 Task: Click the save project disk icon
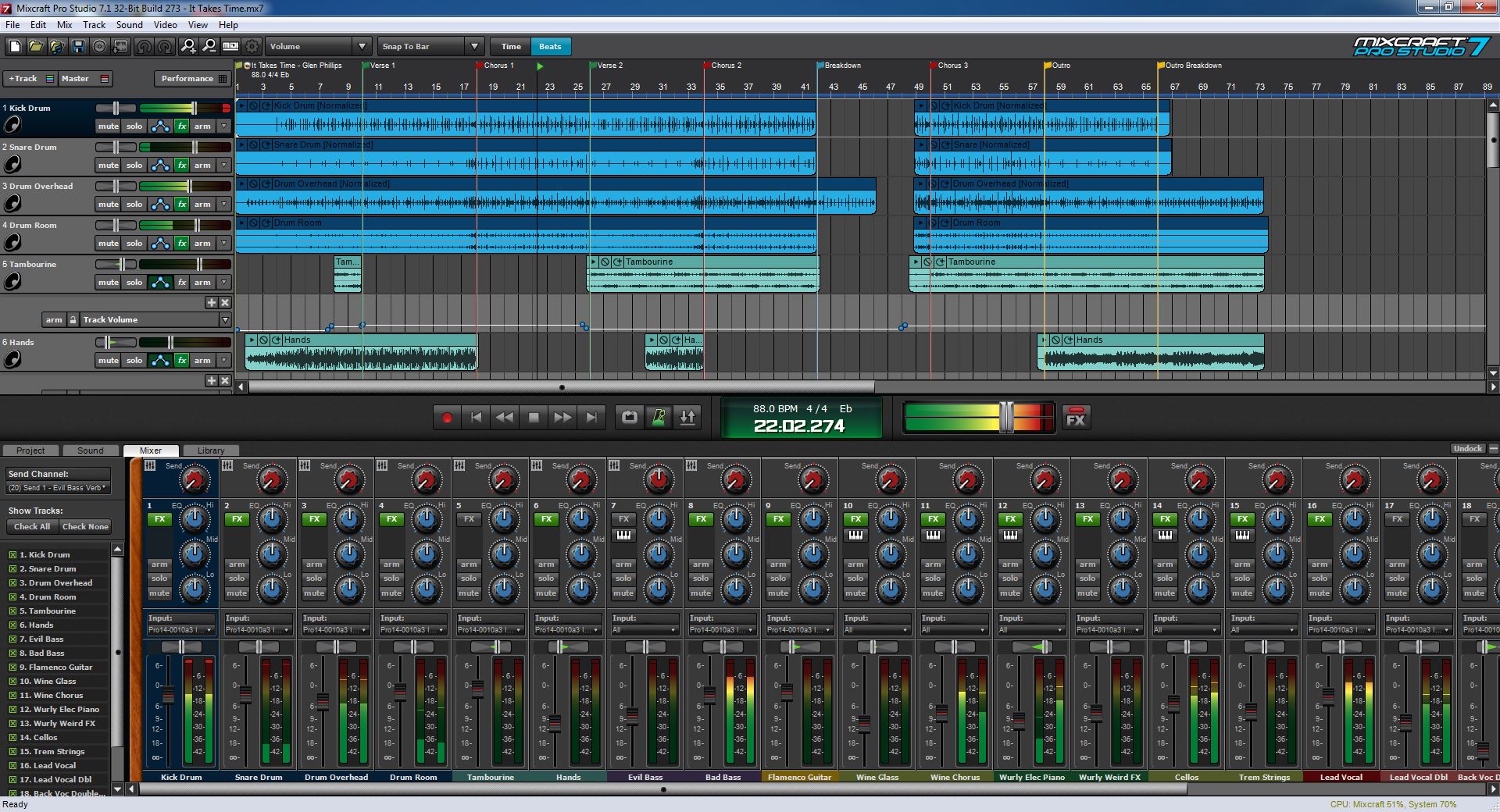[x=79, y=47]
